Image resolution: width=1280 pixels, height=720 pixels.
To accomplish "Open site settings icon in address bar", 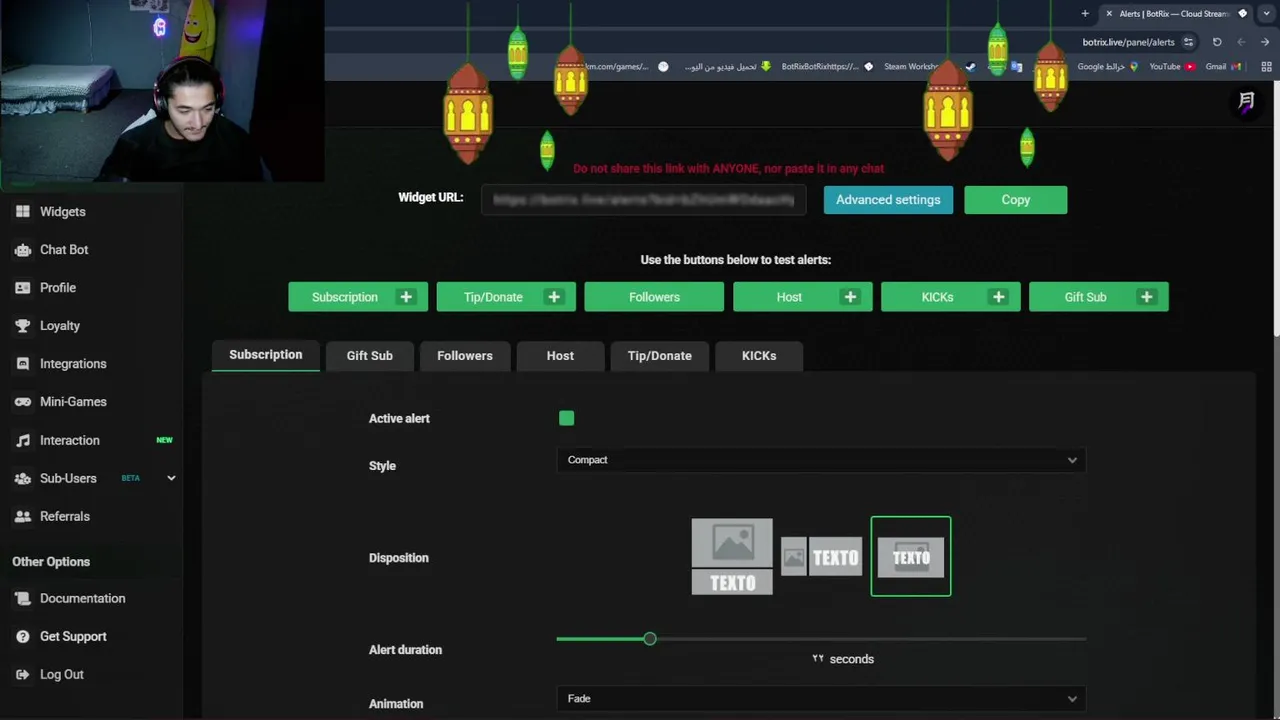I will click(1188, 42).
